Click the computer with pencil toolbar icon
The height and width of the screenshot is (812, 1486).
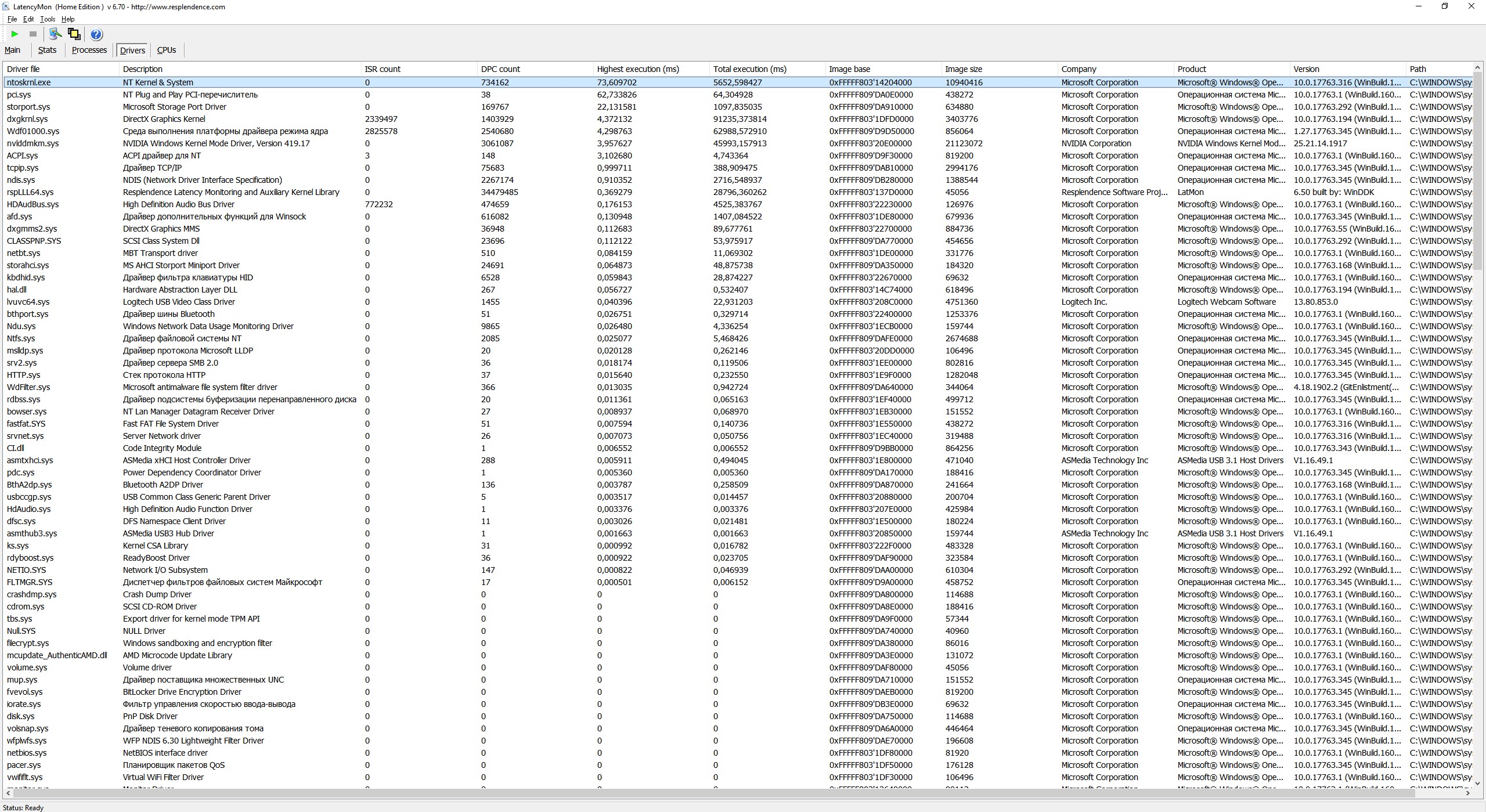click(x=55, y=34)
